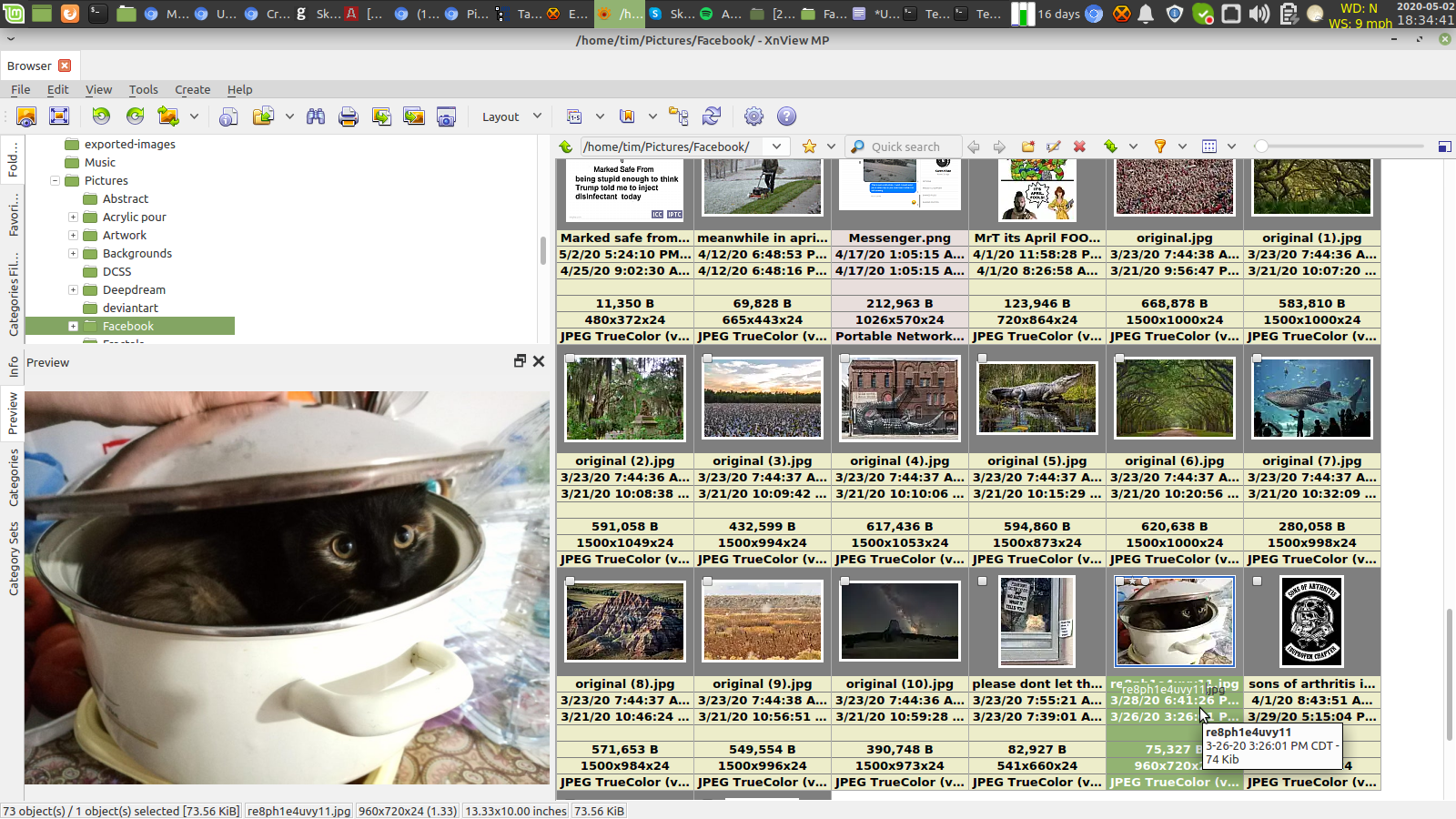Click the filter funnel icon
This screenshot has height=819, width=1456.
tap(1160, 147)
